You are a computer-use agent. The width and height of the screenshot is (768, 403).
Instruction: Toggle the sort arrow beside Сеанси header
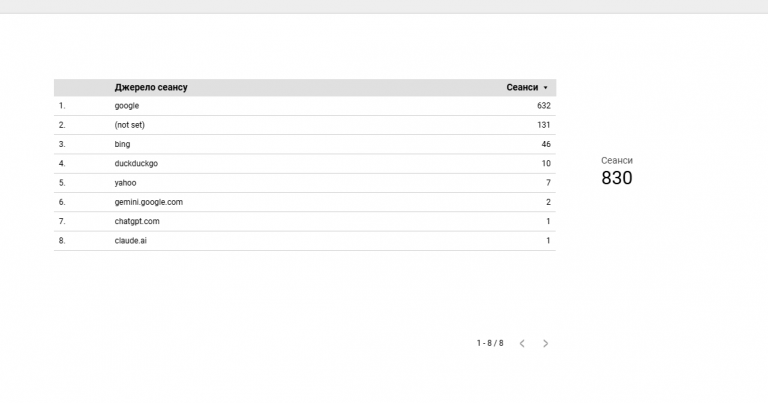pyautogui.click(x=545, y=88)
